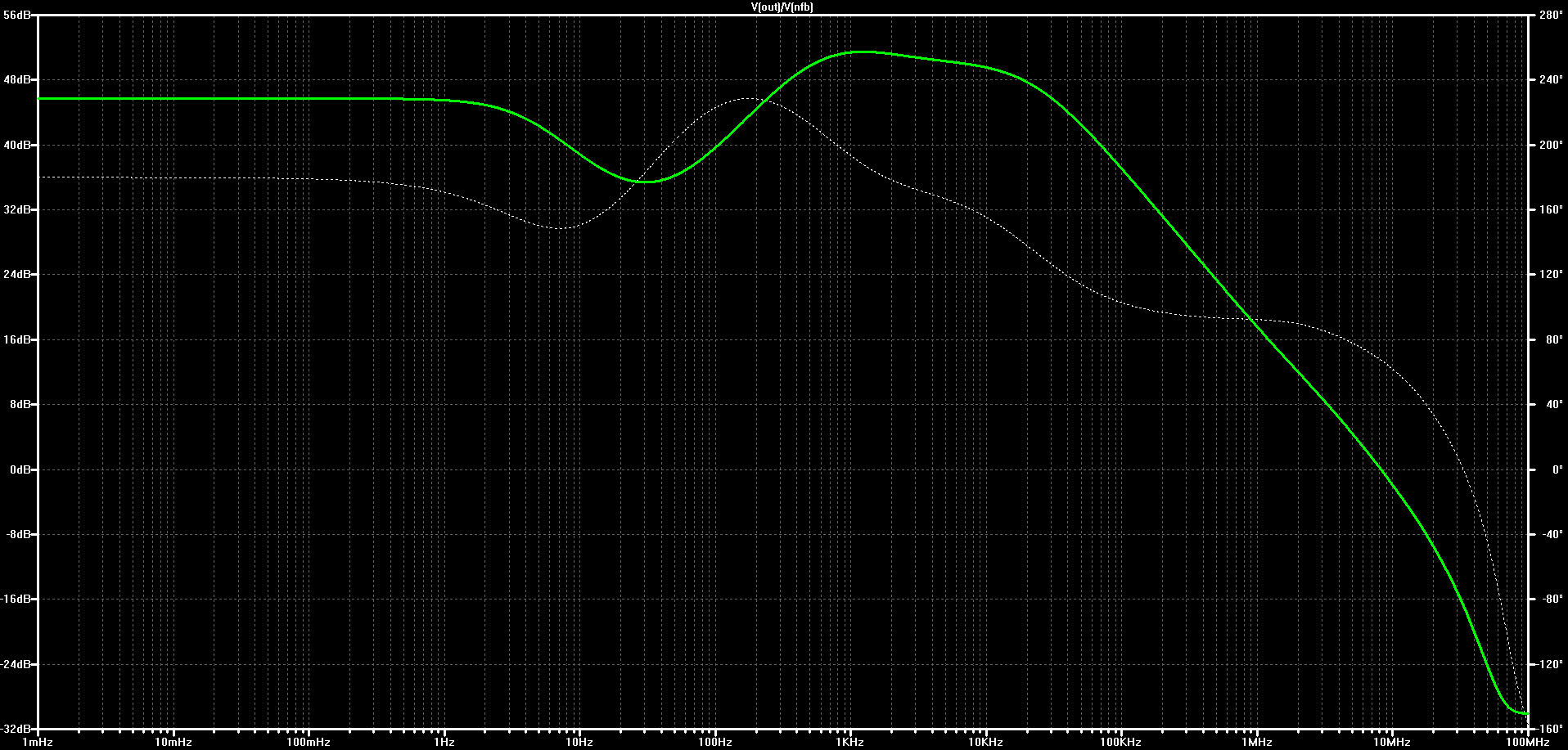1568x750 pixels.
Task: Click the 56dB left axis label
Action: click(x=16, y=15)
